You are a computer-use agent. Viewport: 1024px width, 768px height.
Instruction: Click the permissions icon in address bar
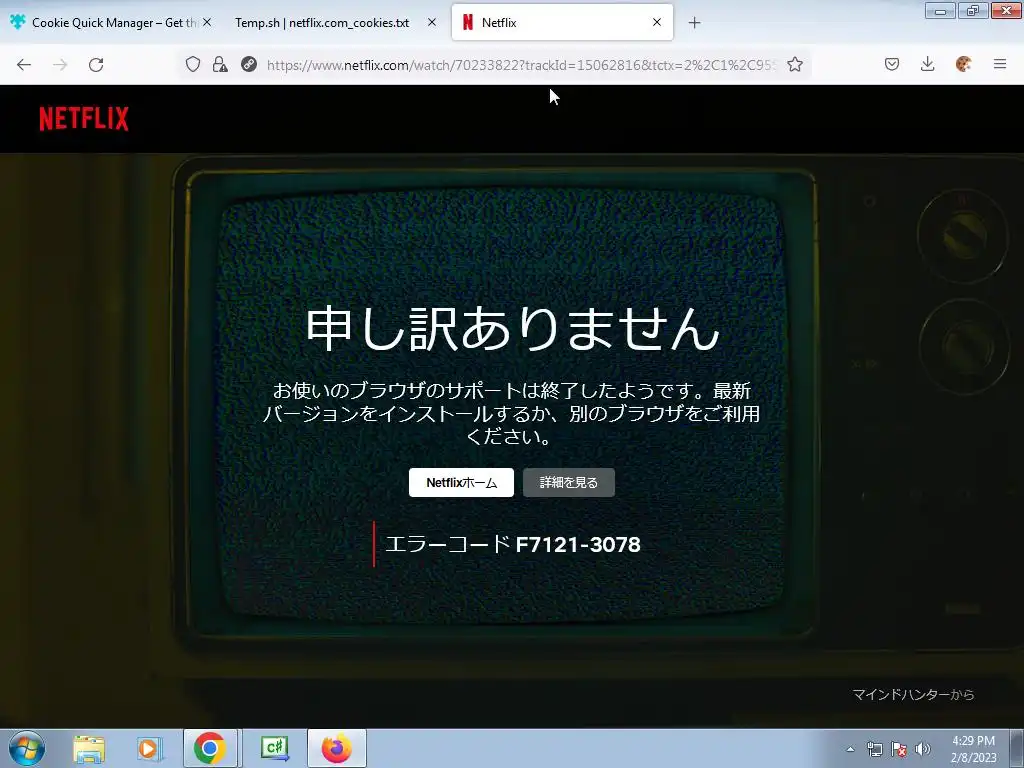coord(249,64)
